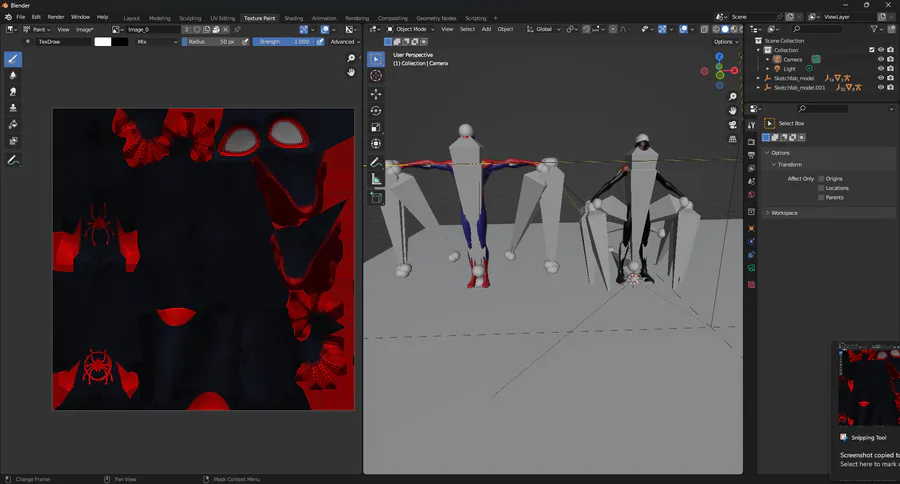
Task: Switch to the Shading workspace tab
Action: coord(293,18)
